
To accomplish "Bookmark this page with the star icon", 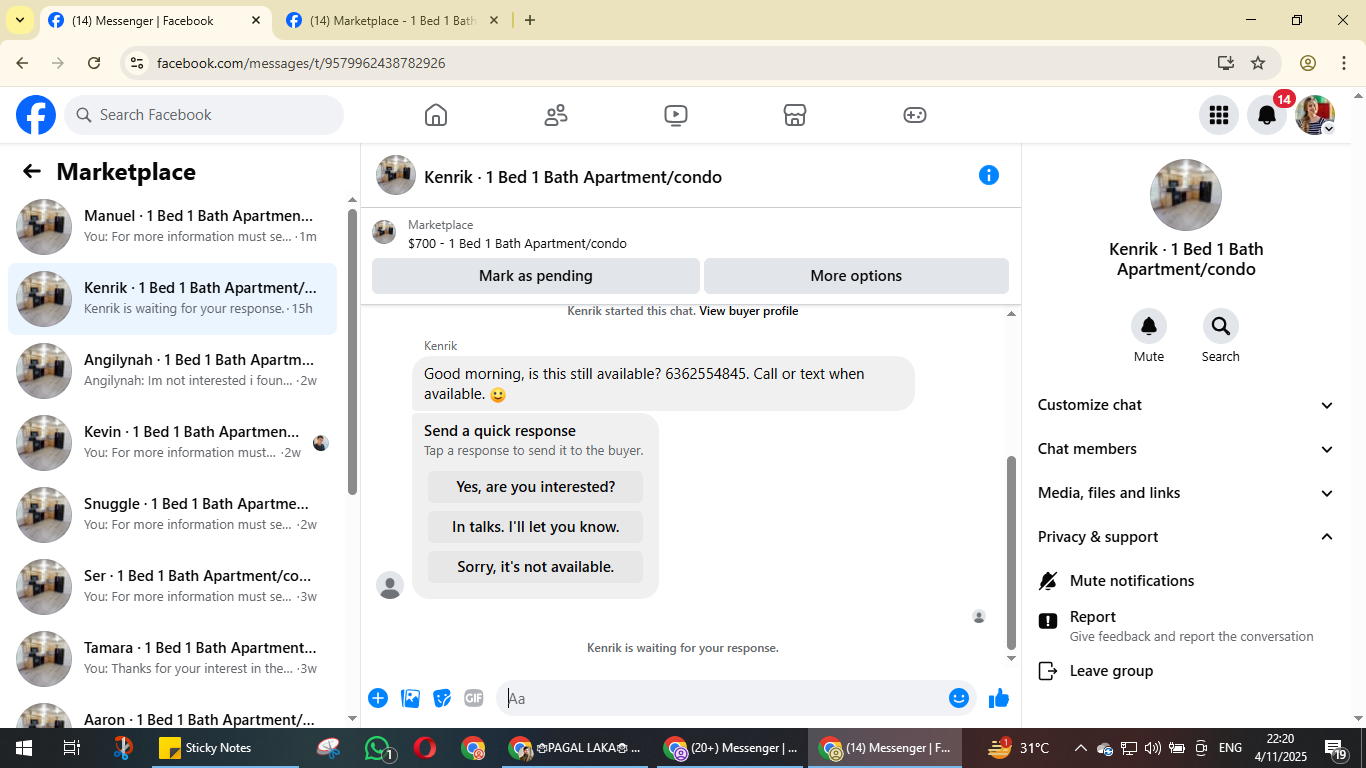I will click(1258, 63).
